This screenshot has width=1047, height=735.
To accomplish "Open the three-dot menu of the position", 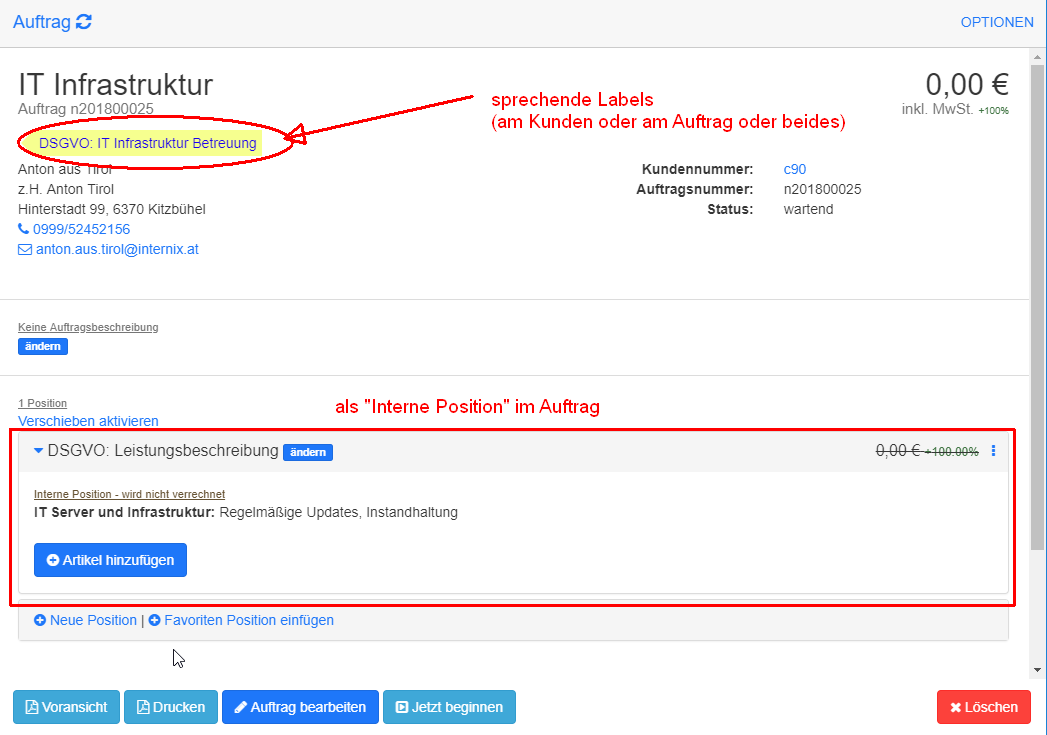I will pyautogui.click(x=993, y=451).
